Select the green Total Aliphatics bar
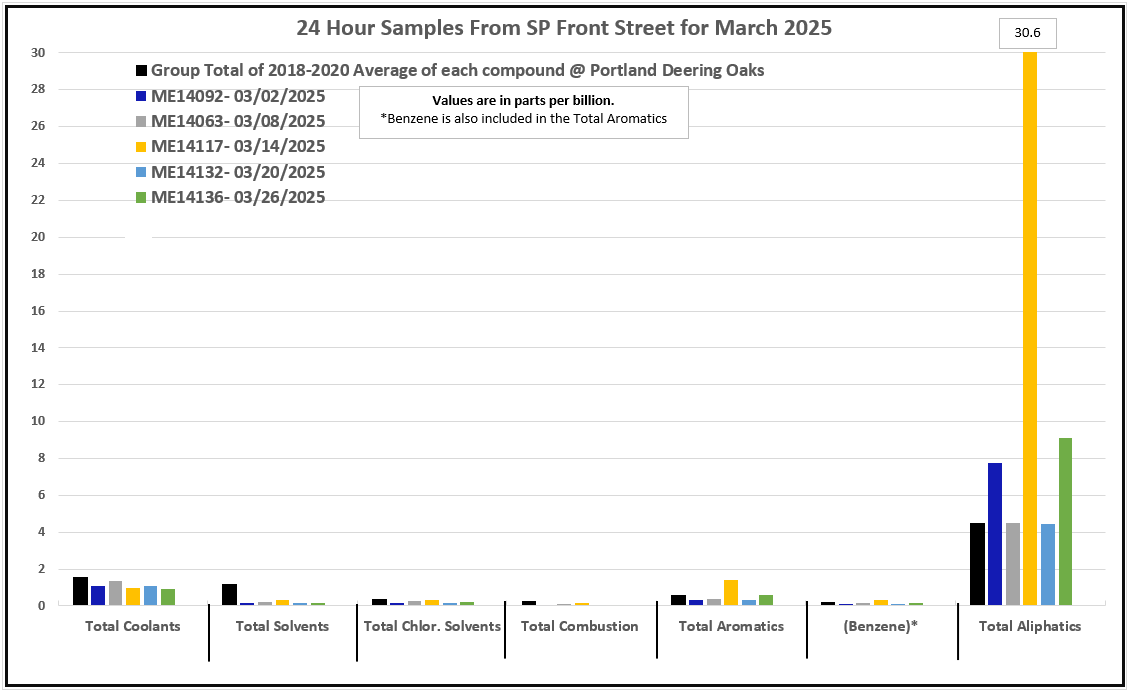The height and width of the screenshot is (692, 1129). (x=1066, y=521)
